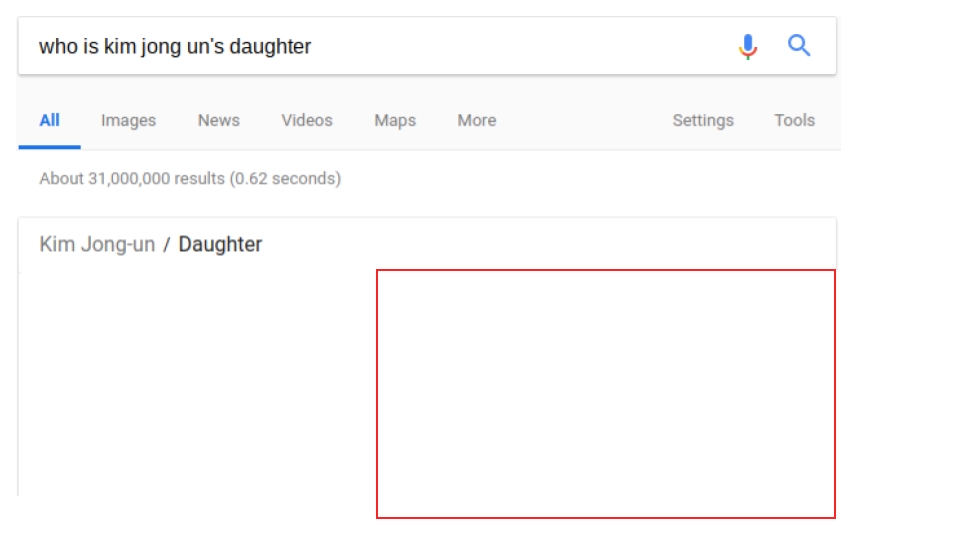Select the All results tab
This screenshot has height=540, width=960.
tap(50, 121)
